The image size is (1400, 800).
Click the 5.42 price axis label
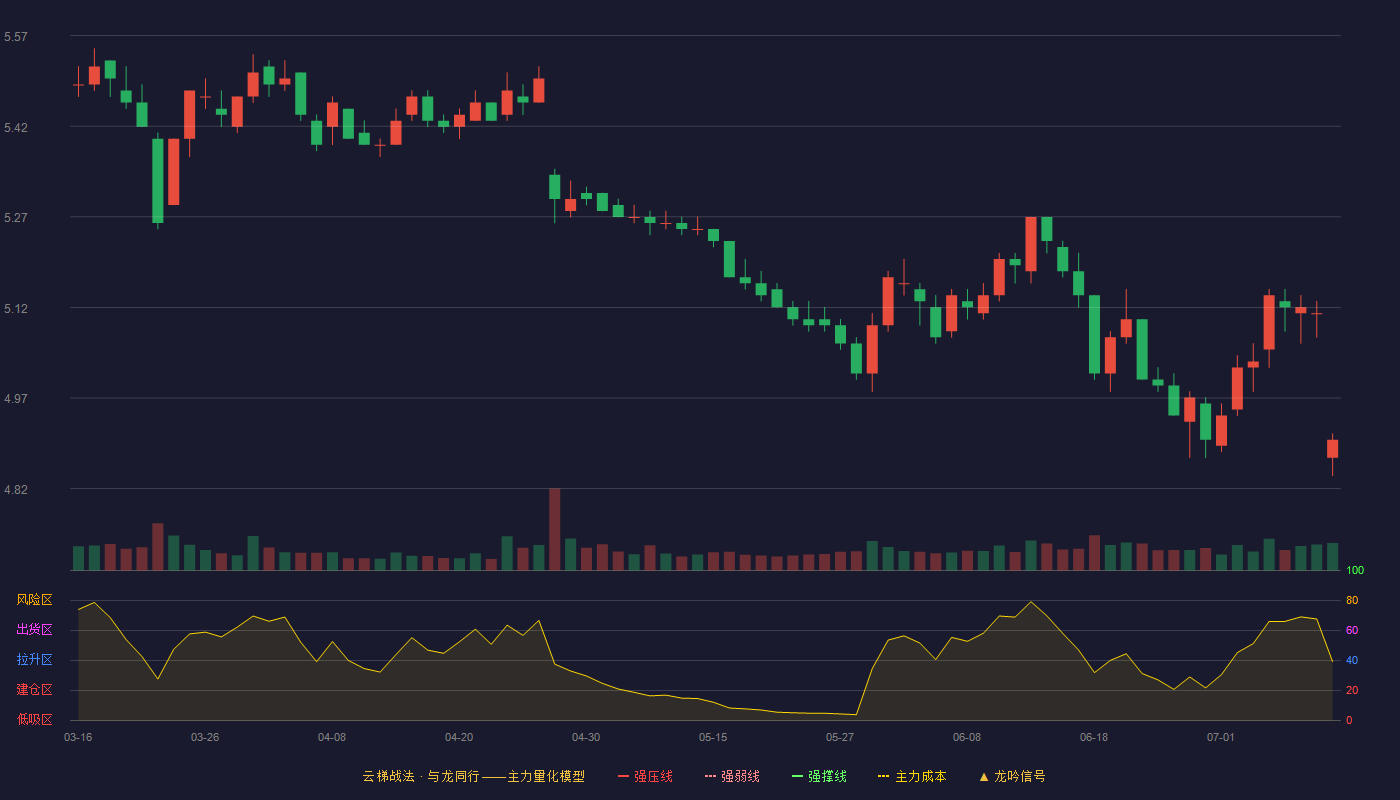16,128
